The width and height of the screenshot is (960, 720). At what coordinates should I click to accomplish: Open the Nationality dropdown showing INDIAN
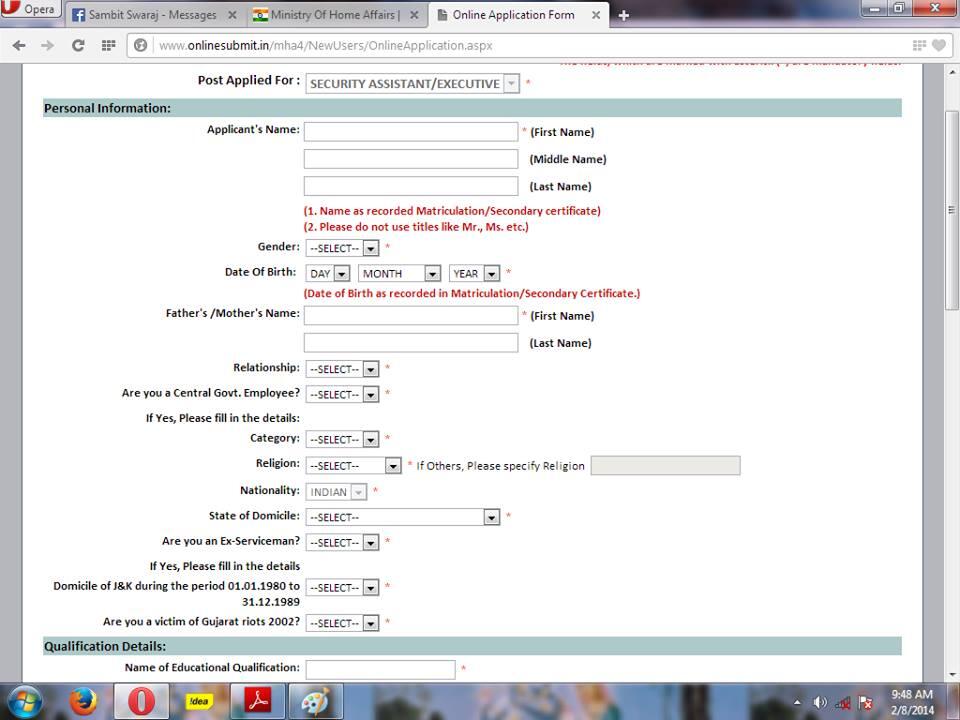click(336, 492)
